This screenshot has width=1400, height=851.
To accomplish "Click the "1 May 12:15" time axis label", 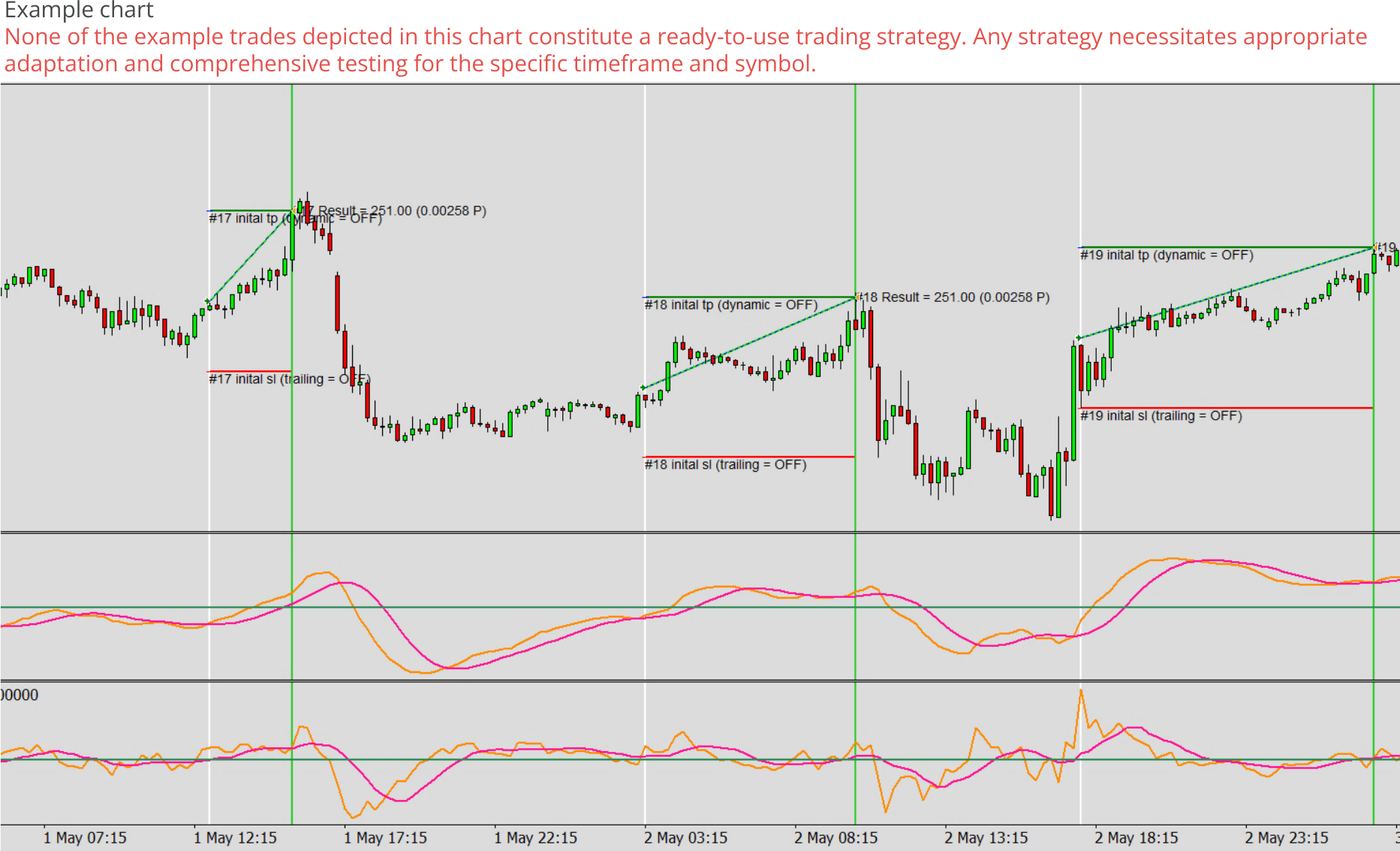I will coord(235,837).
